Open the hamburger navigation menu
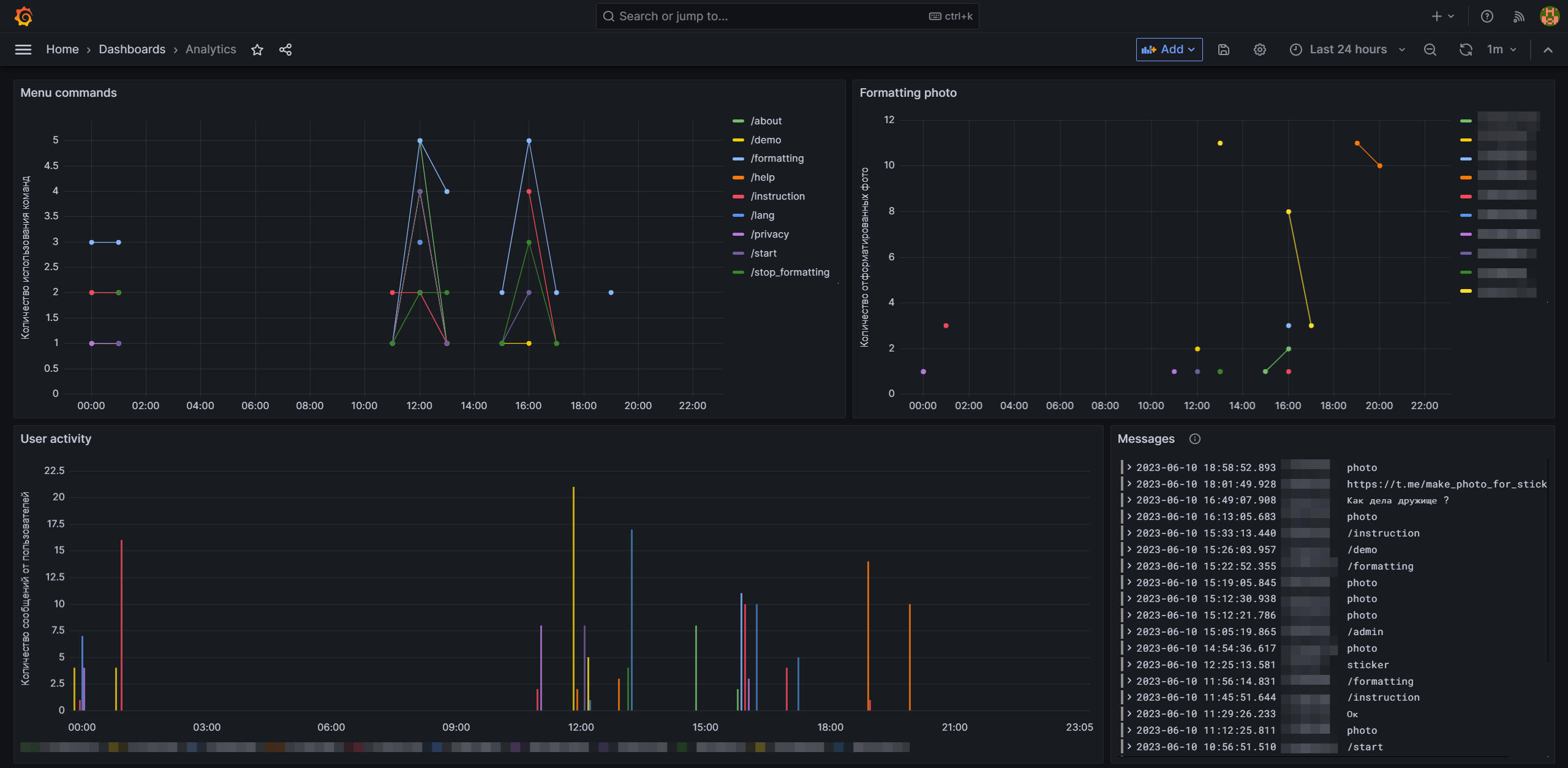The image size is (1568, 768). 23,50
